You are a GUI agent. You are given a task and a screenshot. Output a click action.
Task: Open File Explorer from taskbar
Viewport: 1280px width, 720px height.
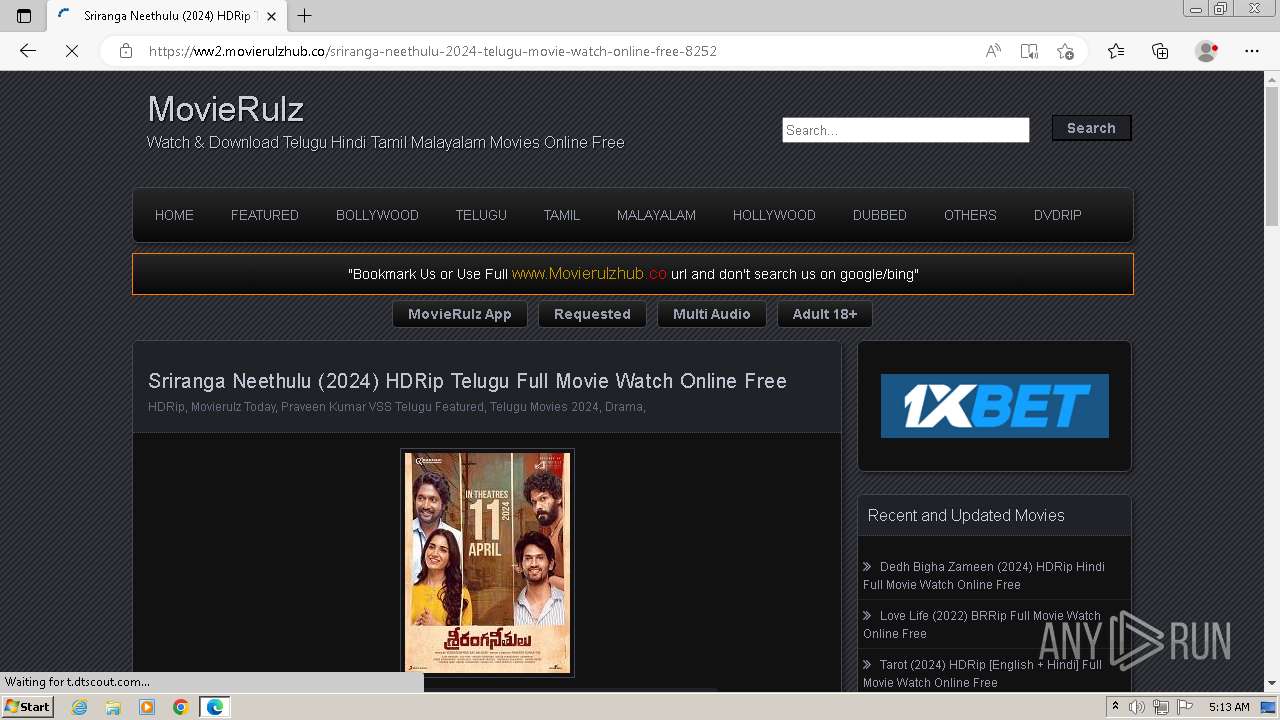pos(113,707)
